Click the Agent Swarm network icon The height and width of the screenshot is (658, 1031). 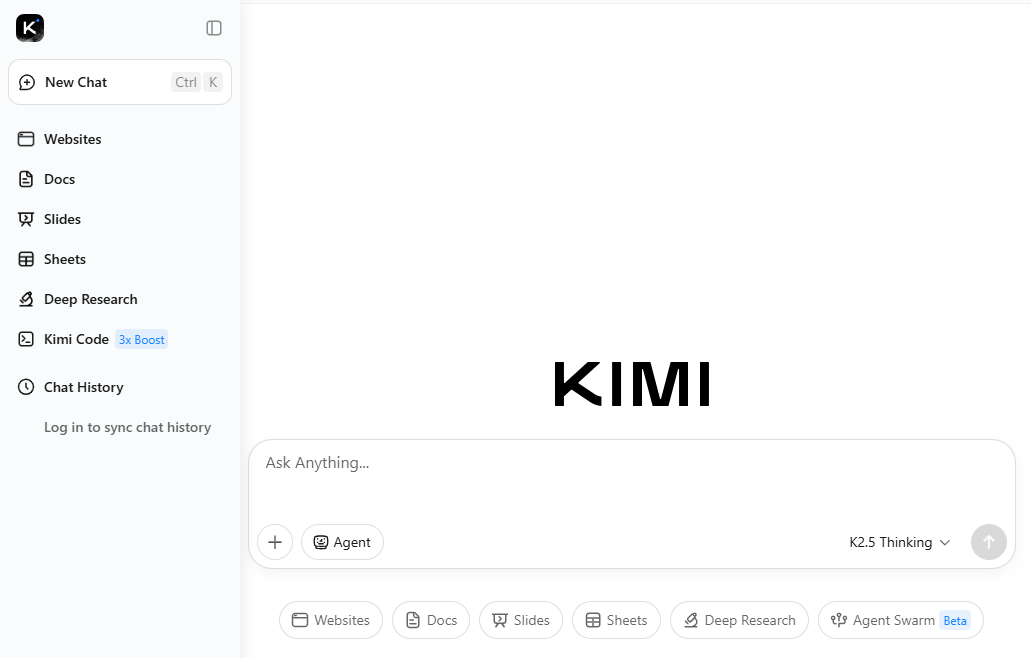pos(839,620)
